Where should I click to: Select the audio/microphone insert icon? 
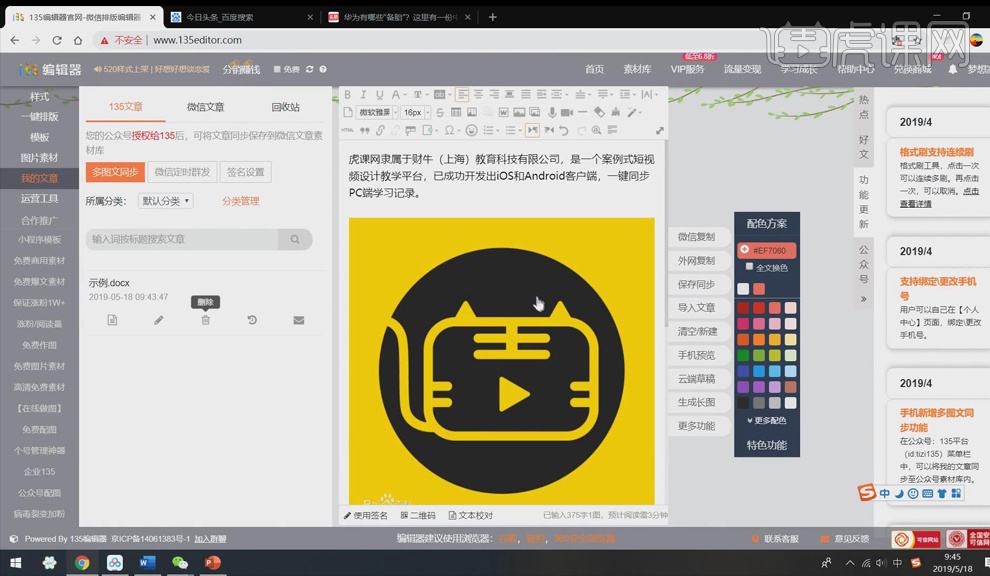click(551, 112)
